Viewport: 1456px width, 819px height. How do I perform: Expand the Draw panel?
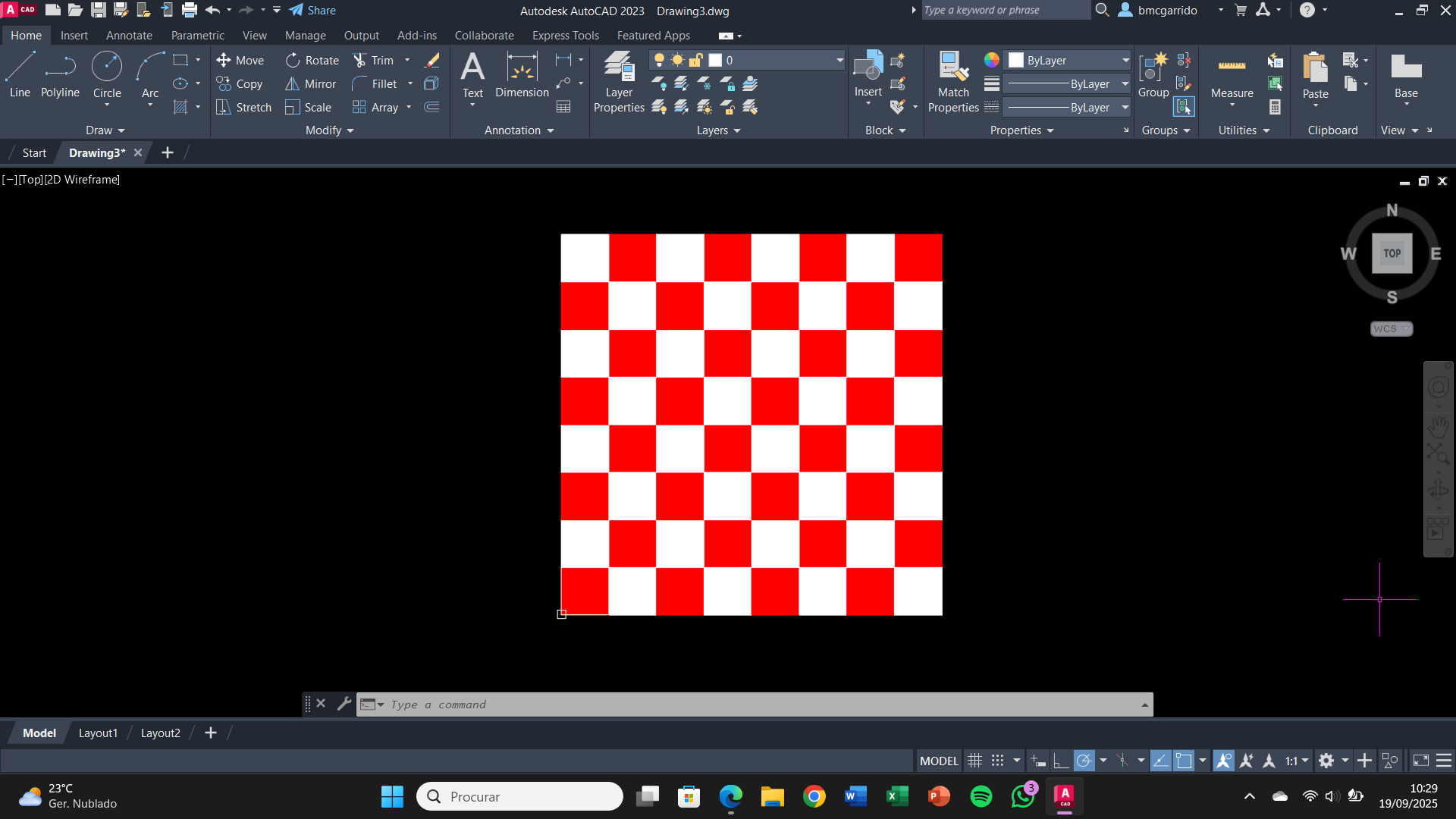pos(105,130)
